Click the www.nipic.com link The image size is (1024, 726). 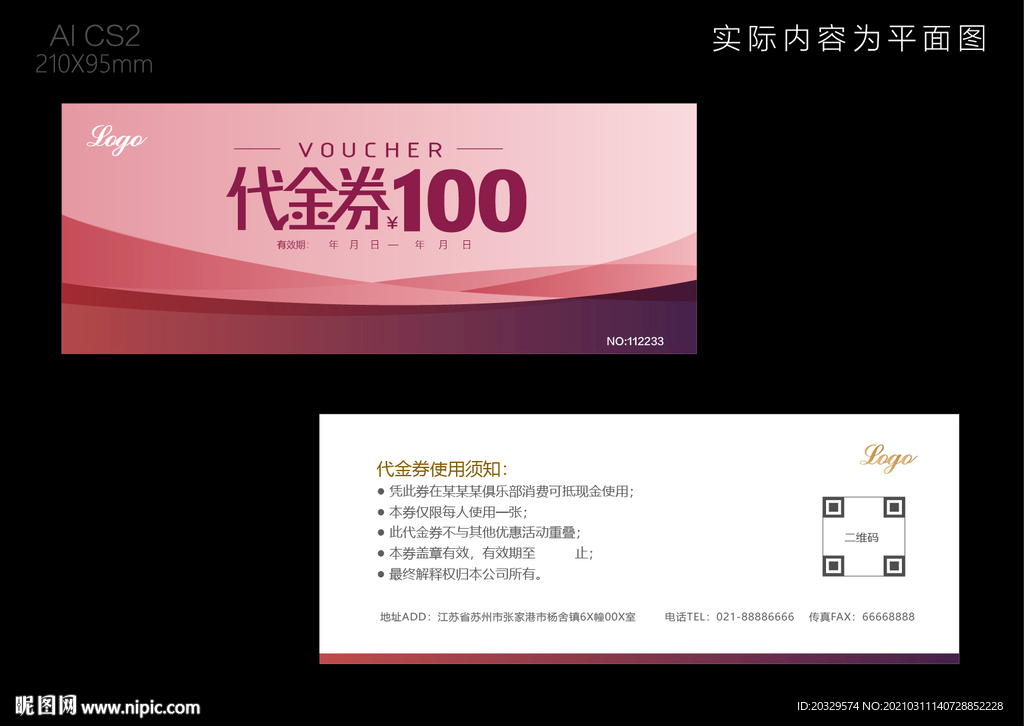[x=140, y=708]
